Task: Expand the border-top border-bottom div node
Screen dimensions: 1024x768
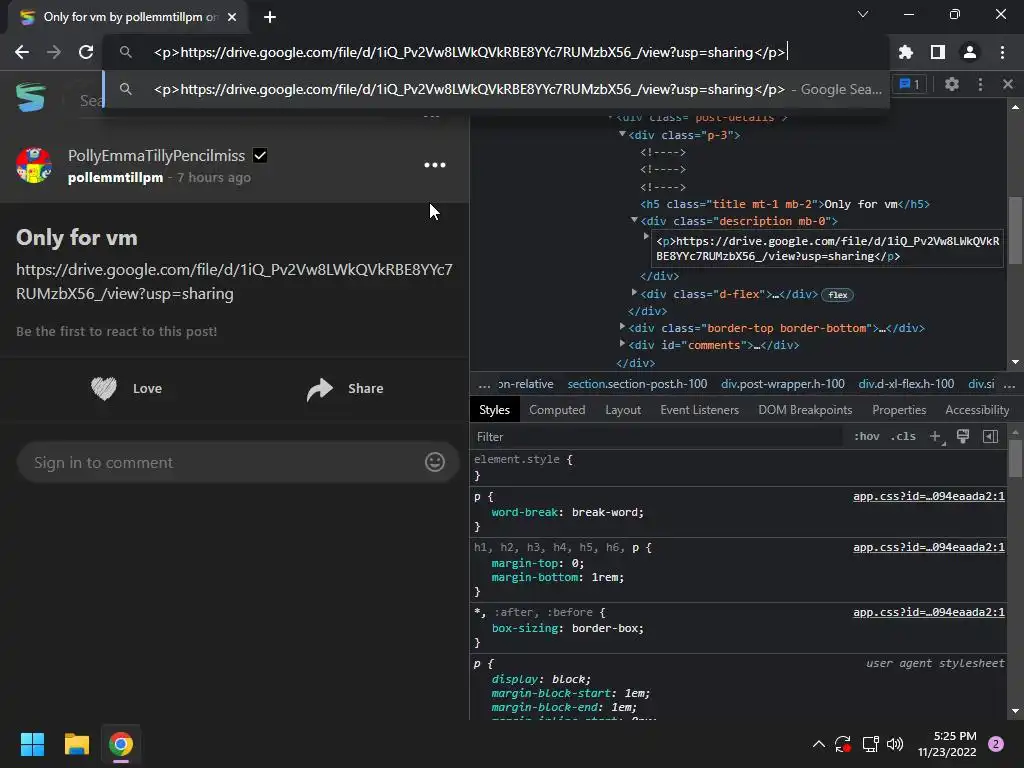Action: pyautogui.click(x=622, y=325)
